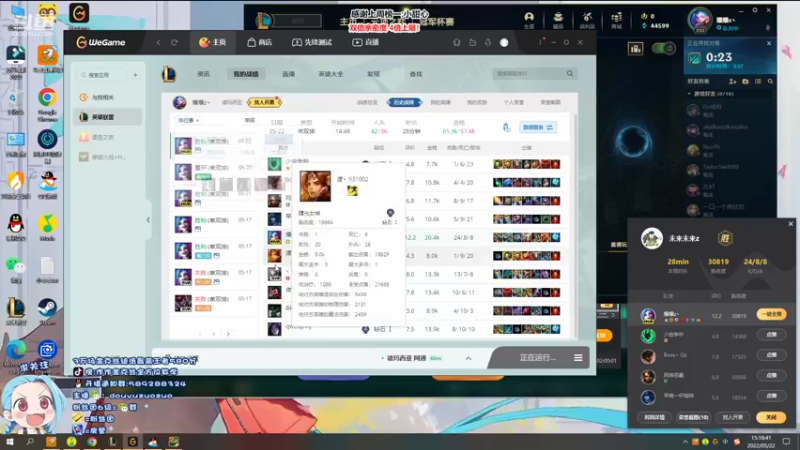Like the Boss丶Qc player
The image size is (800, 450).
(771, 355)
